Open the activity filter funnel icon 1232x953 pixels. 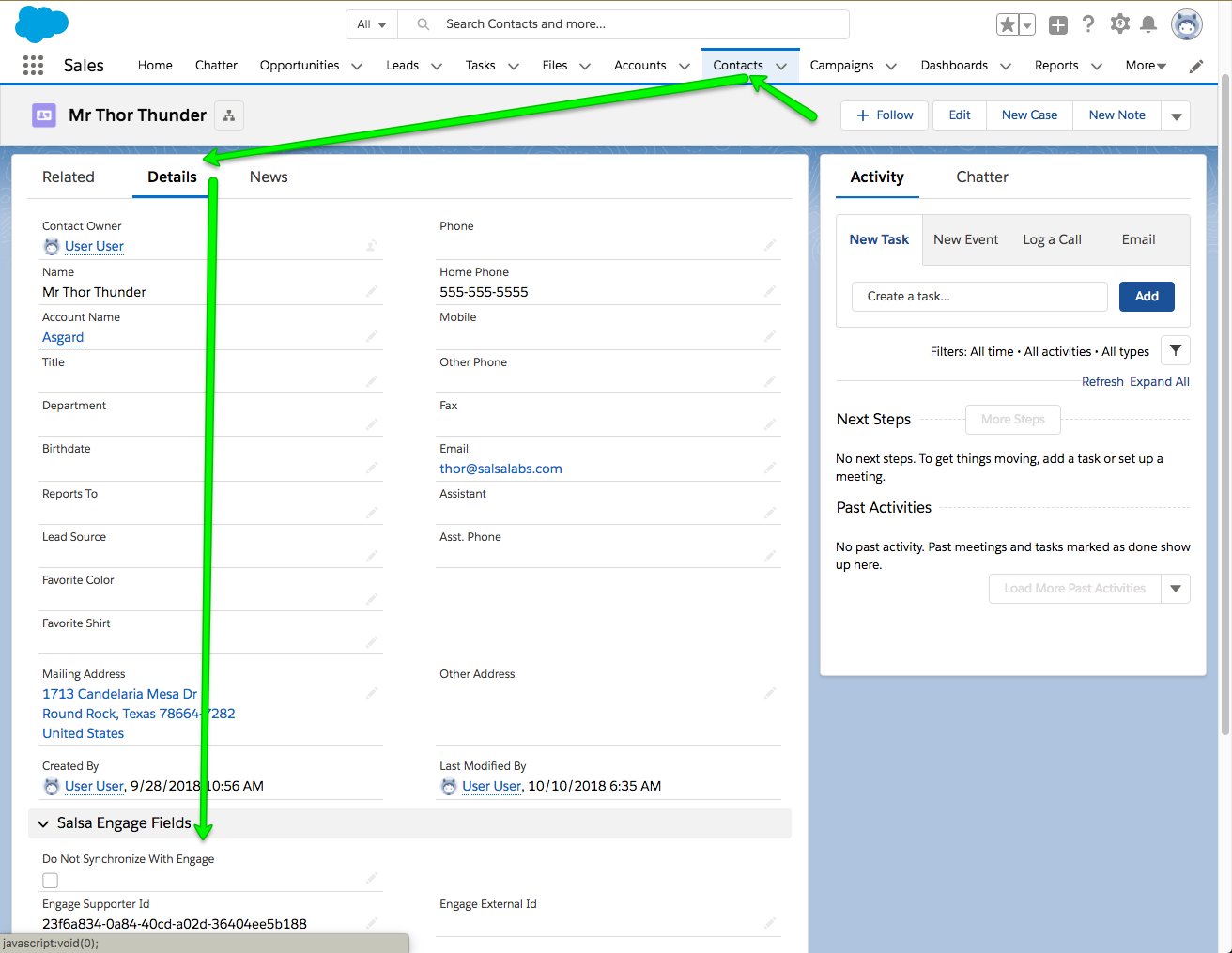(1176, 350)
